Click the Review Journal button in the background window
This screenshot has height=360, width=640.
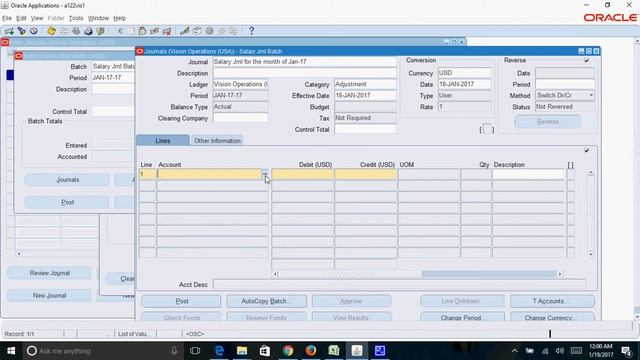pyautogui.click(x=49, y=273)
